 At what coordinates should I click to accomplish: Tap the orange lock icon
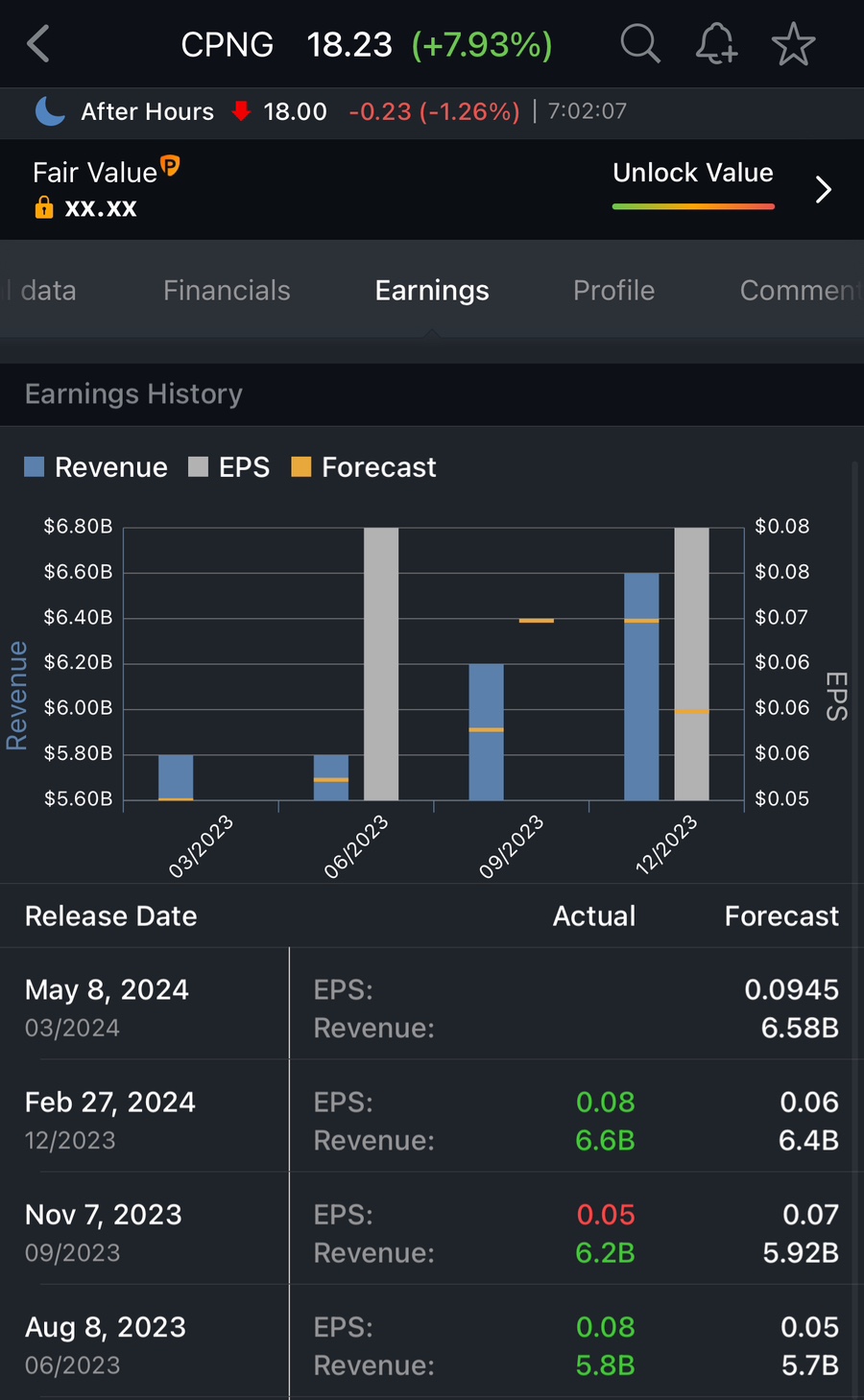point(43,207)
